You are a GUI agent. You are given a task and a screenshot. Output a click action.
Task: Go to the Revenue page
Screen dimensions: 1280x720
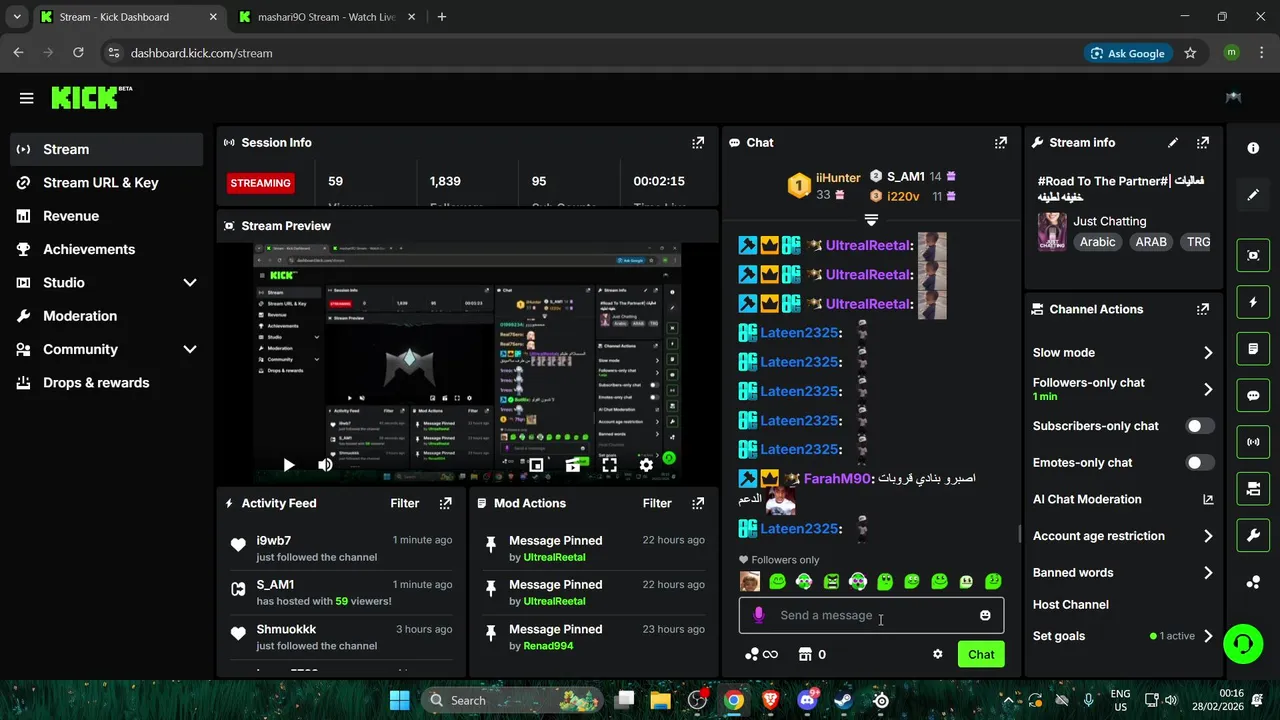click(x=107, y=216)
